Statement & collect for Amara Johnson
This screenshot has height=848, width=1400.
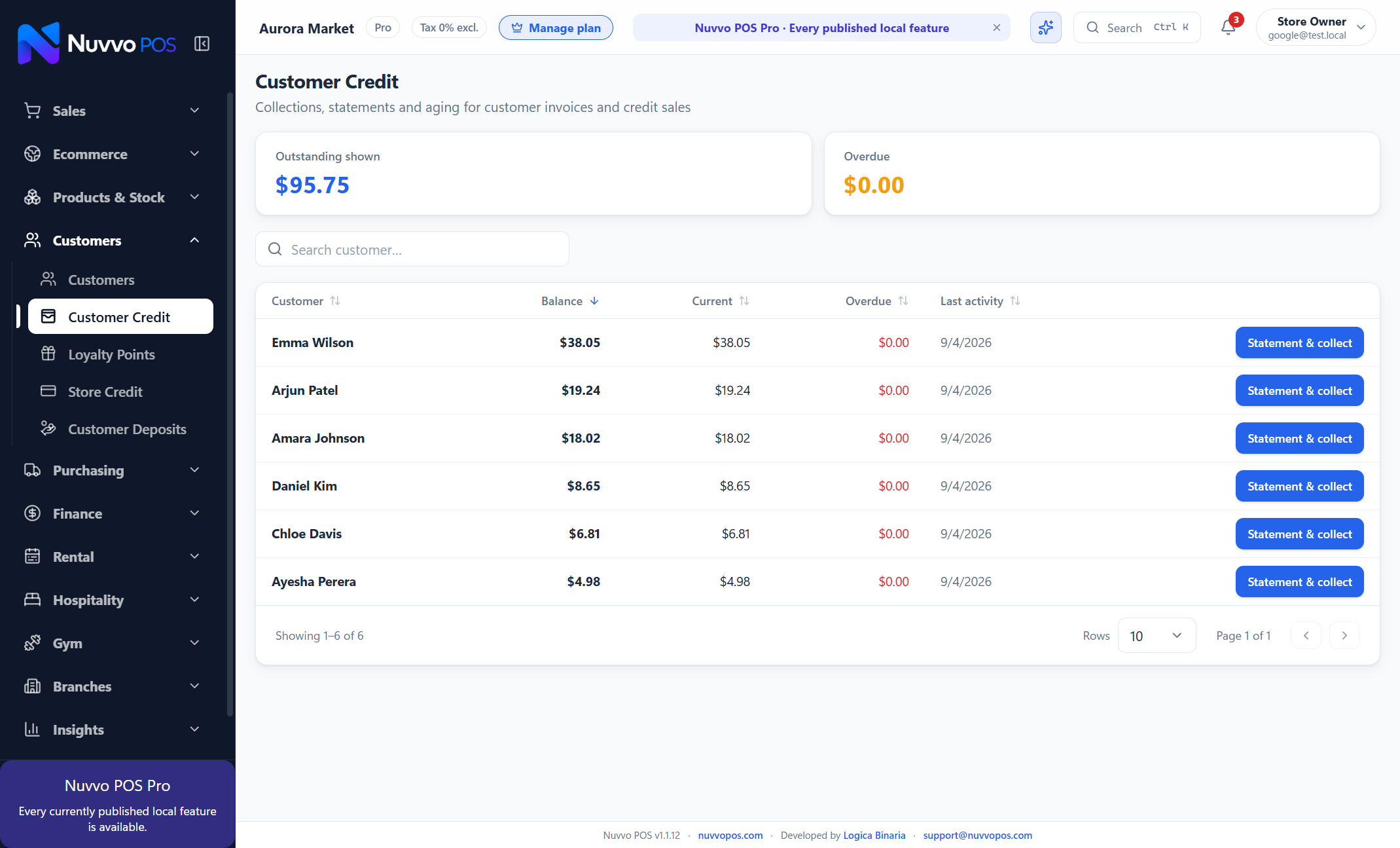[1299, 438]
